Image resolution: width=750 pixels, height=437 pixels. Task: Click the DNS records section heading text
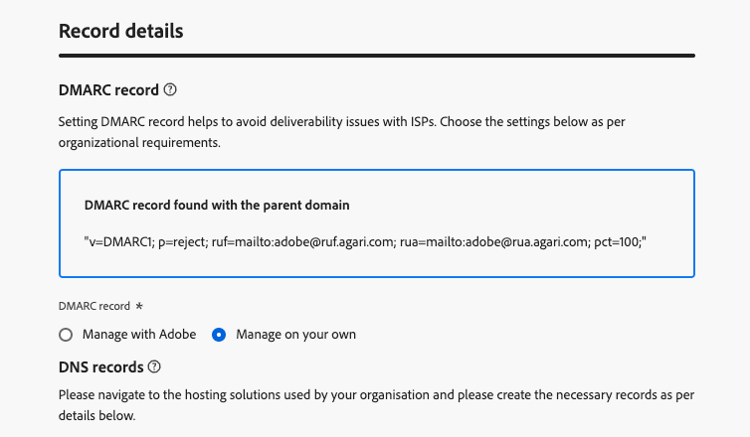click(x=100, y=367)
